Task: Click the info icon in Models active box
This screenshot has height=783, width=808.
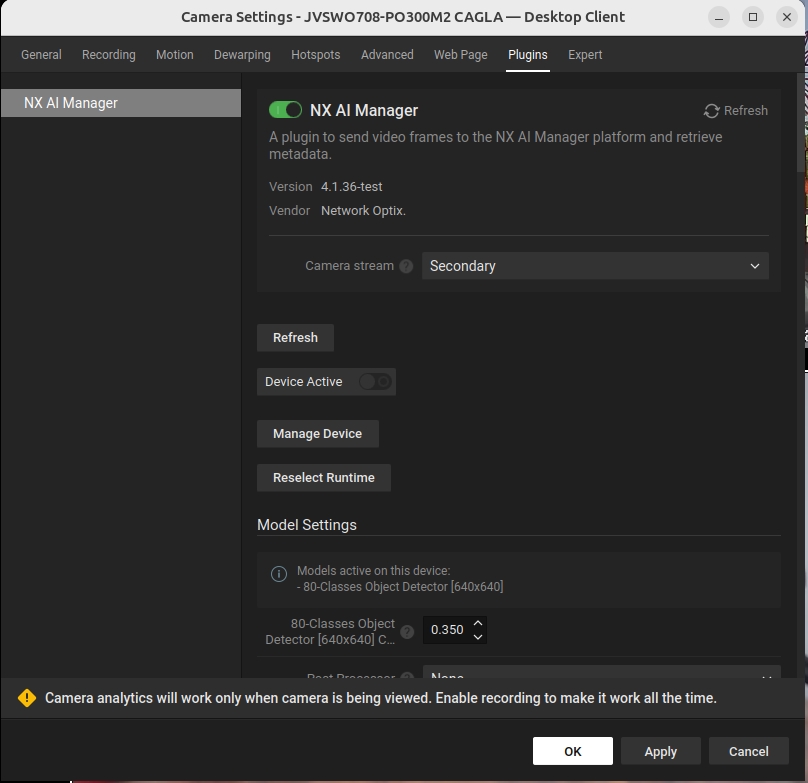Action: tap(279, 574)
